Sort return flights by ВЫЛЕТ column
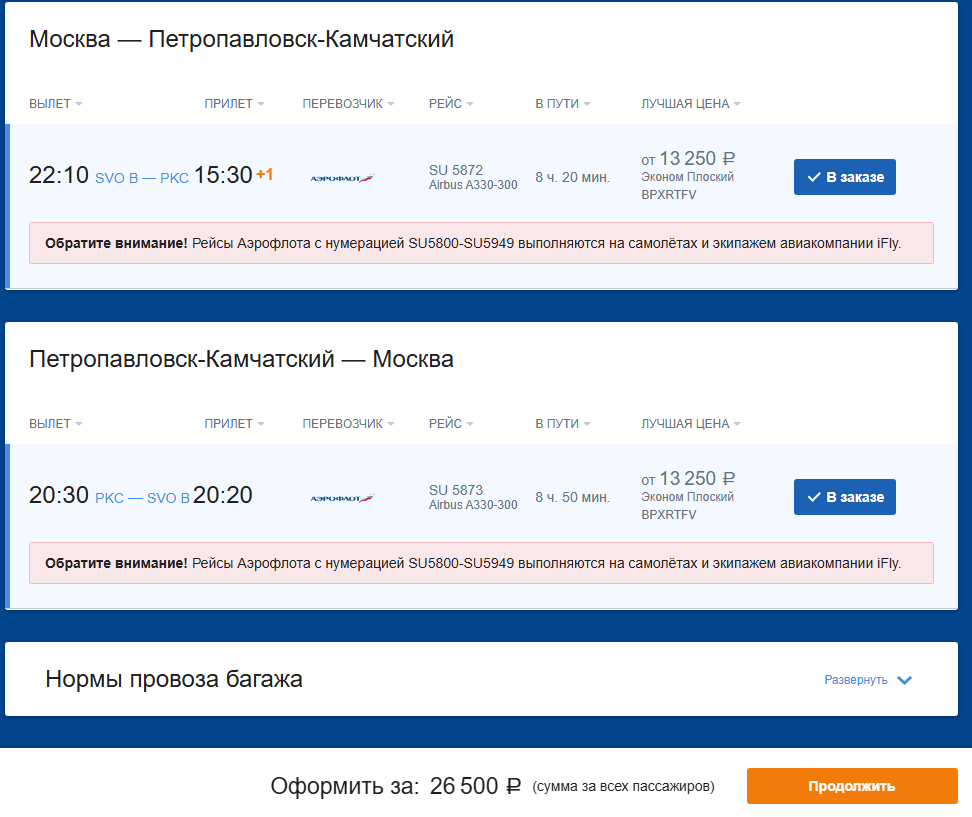The width and height of the screenshot is (972, 817). pos(56,423)
